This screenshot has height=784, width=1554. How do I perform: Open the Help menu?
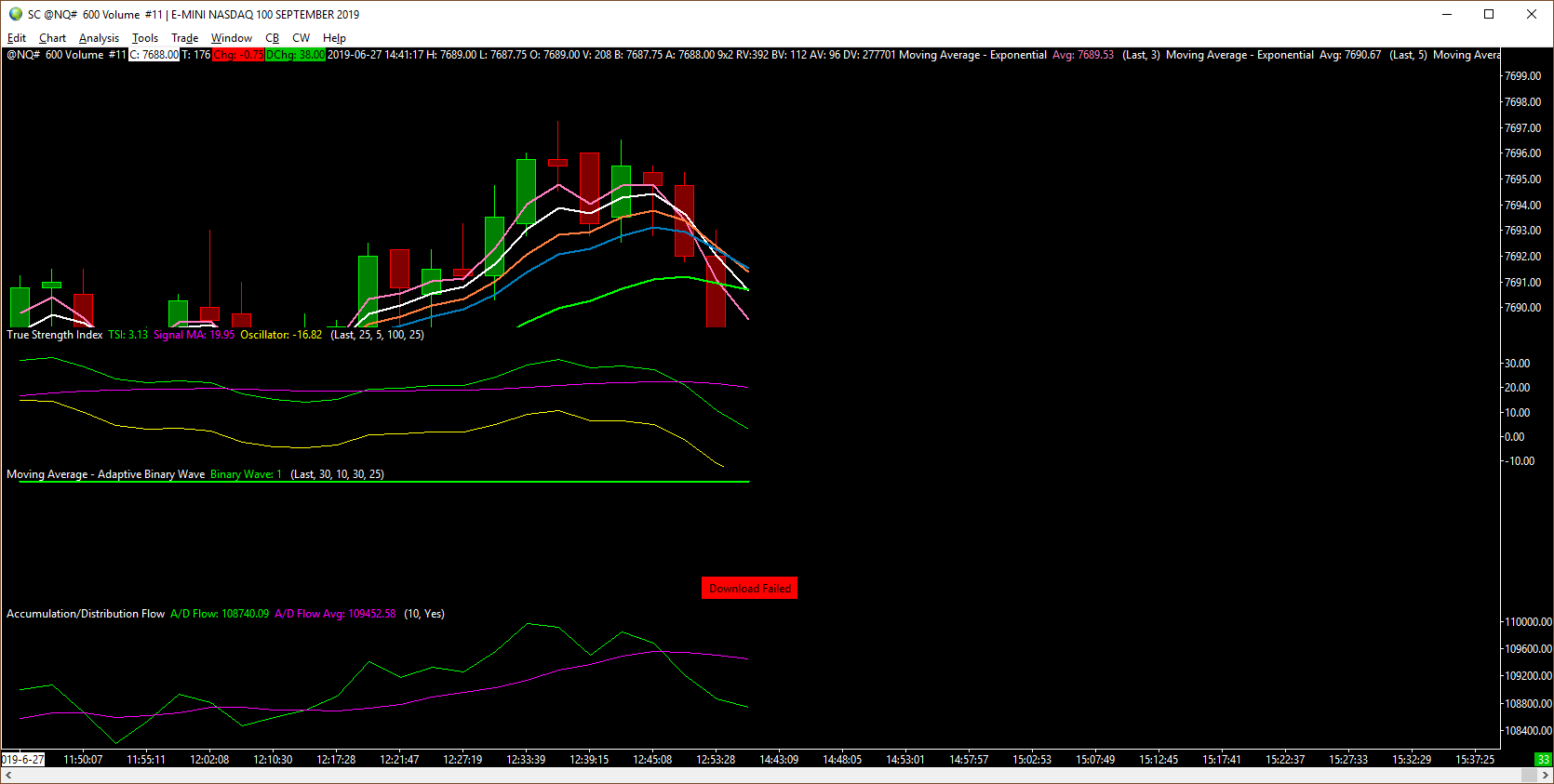tap(334, 38)
